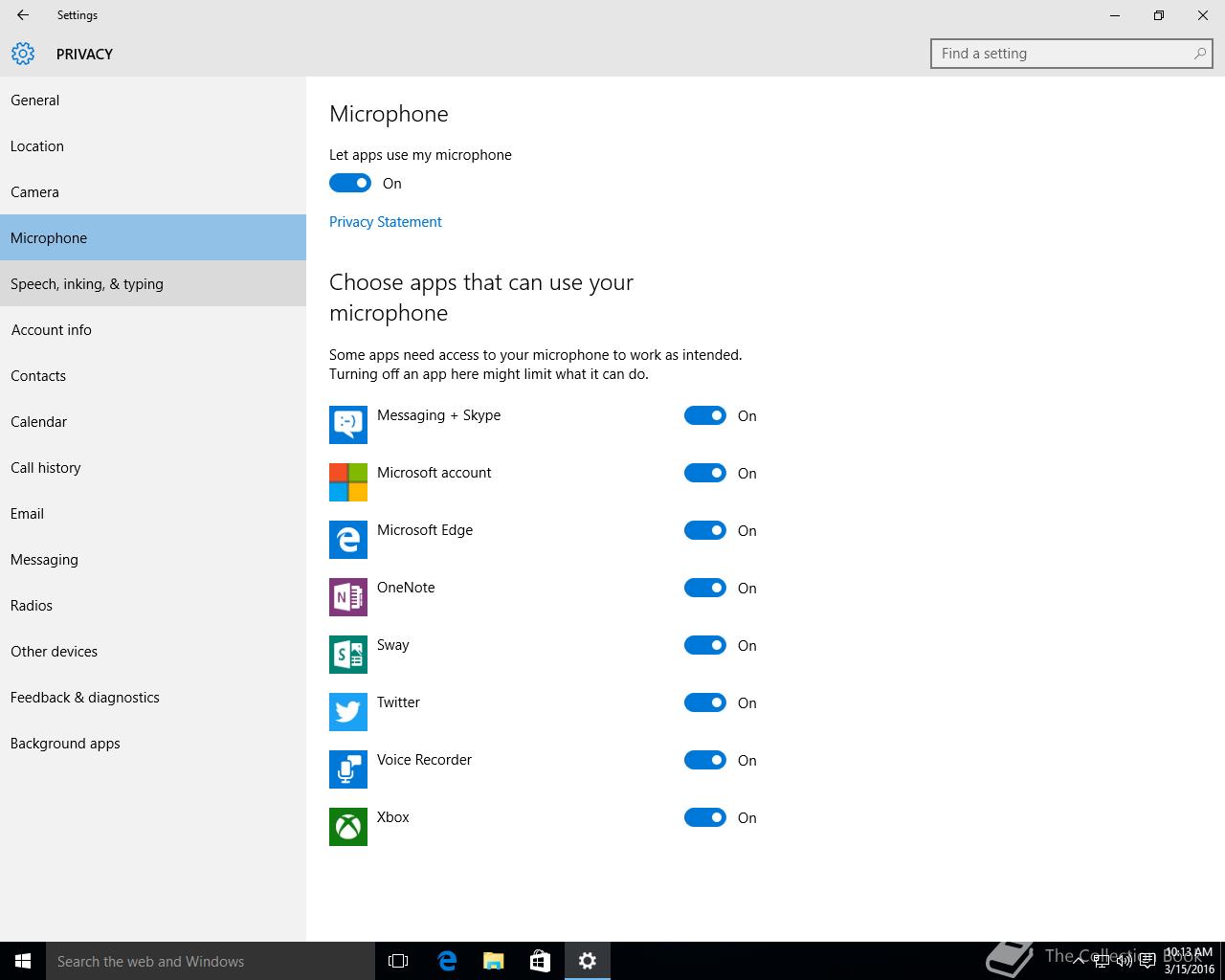Open the Privacy Statement link
The width and height of the screenshot is (1225, 980).
(385, 221)
